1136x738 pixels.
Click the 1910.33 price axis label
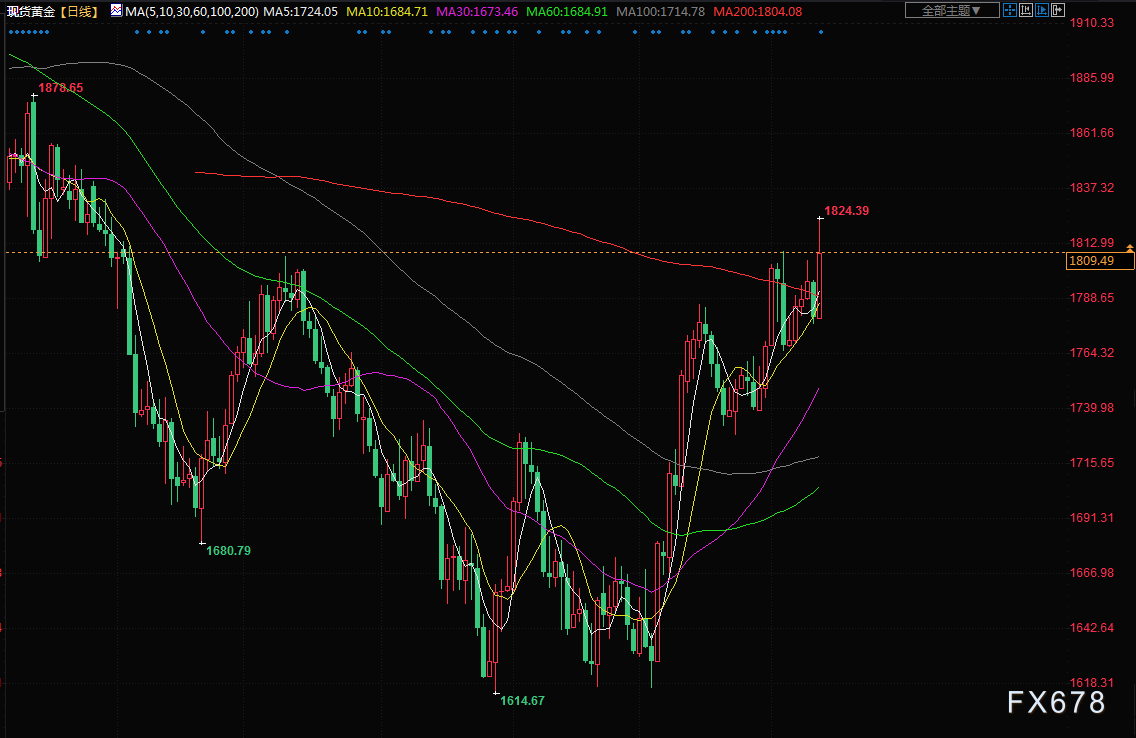[1092, 22]
